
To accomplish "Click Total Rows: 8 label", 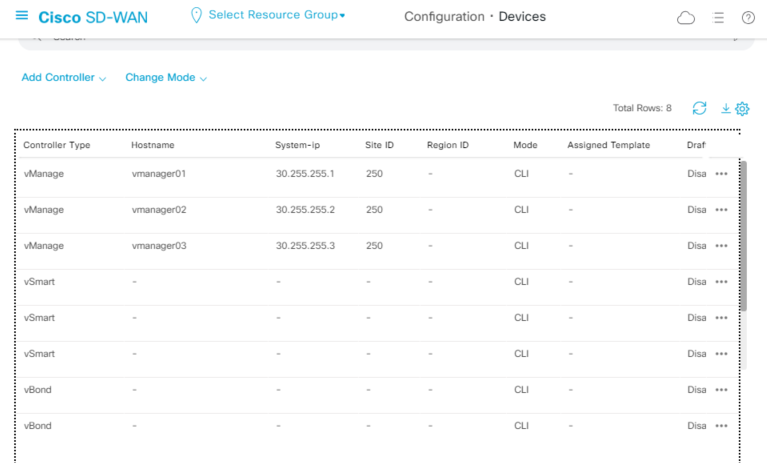I will click(x=642, y=108).
